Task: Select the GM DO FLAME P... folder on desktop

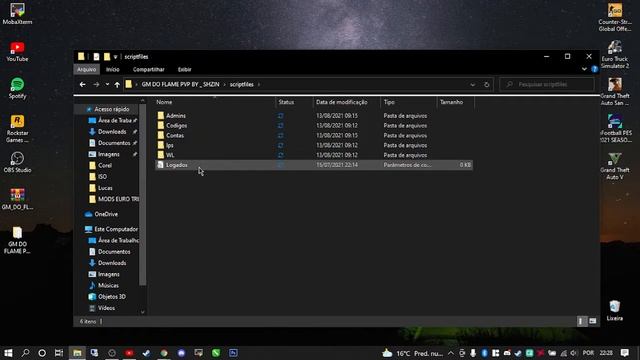Action: (x=17, y=240)
